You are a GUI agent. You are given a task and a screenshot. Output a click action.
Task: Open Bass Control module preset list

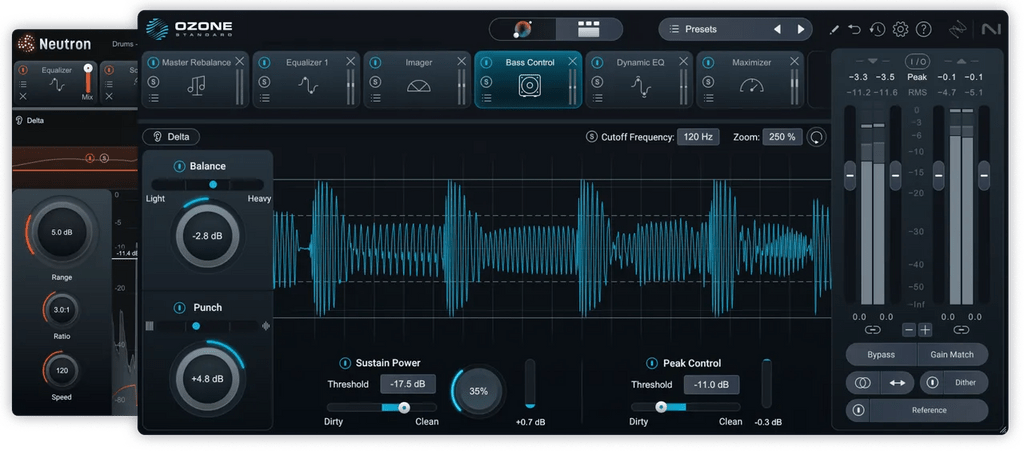tap(487, 99)
